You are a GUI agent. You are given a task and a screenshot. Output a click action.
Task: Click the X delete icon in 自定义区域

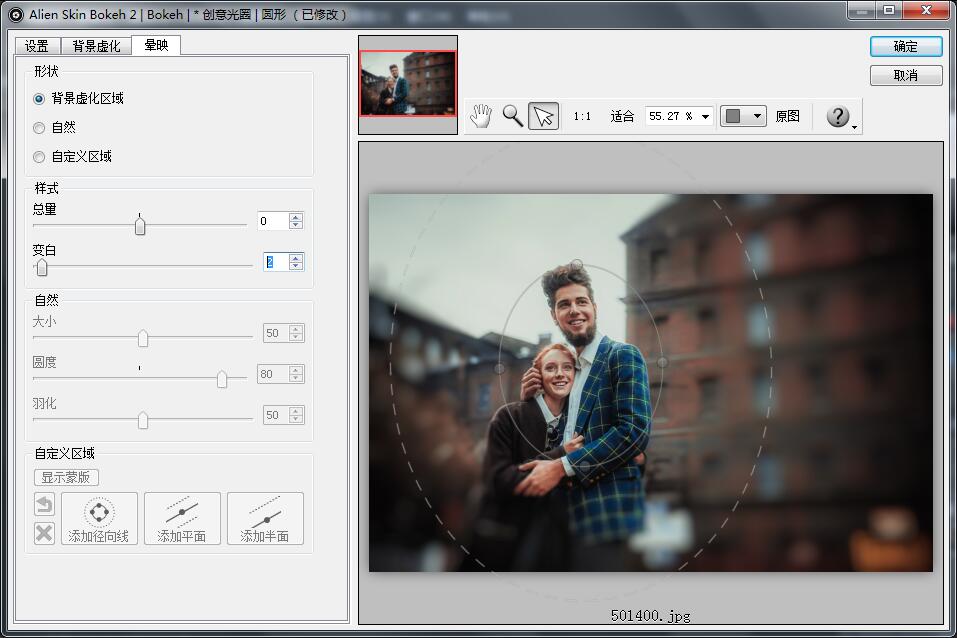[x=44, y=533]
